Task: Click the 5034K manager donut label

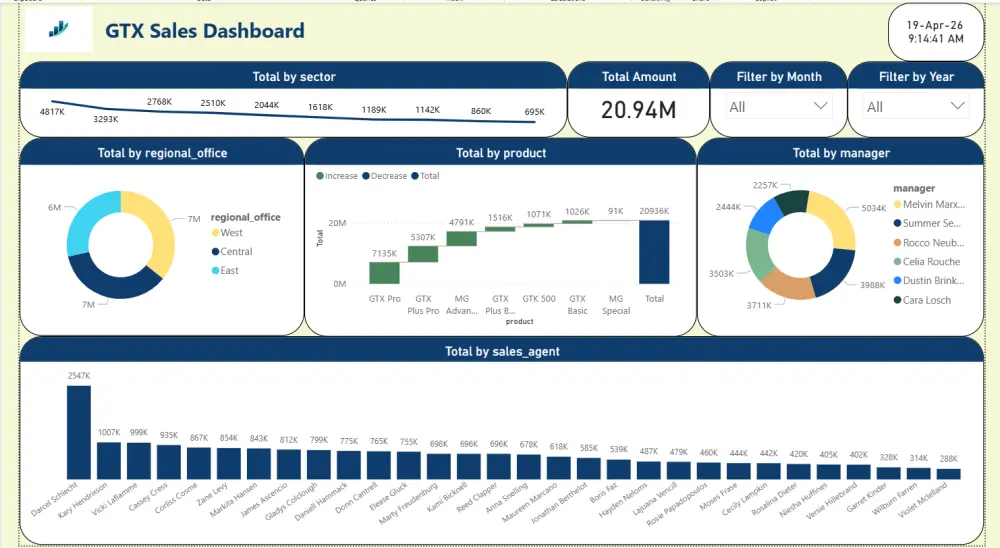Action: 874,208
